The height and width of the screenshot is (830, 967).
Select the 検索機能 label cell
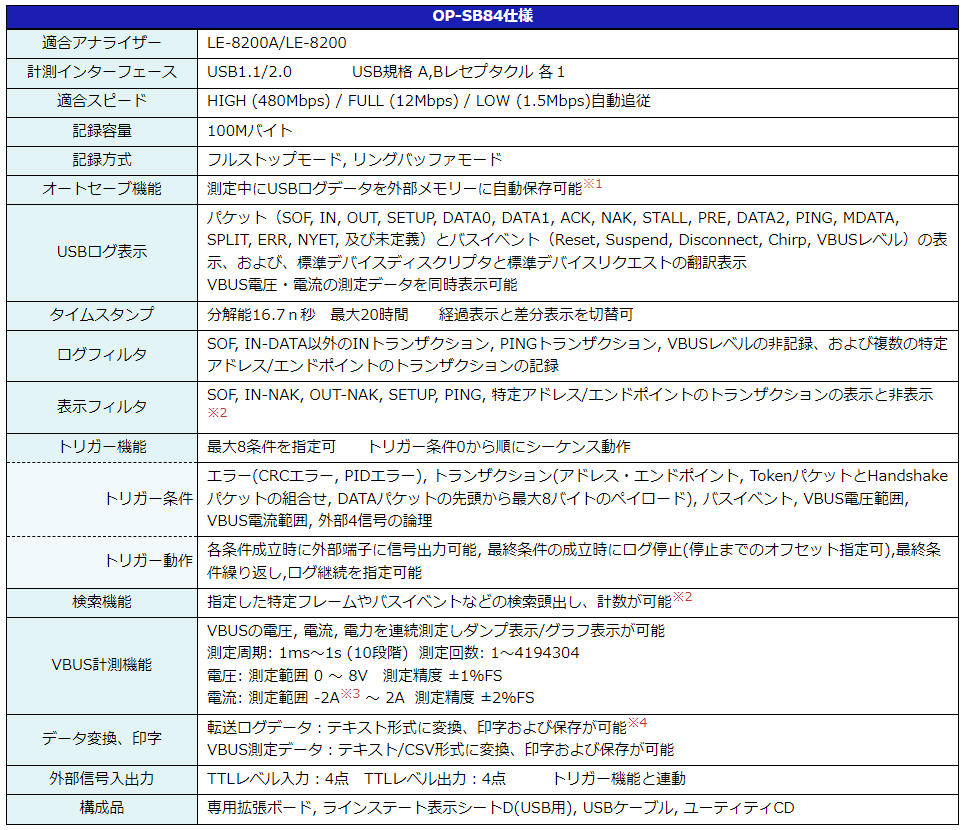[x=102, y=602]
